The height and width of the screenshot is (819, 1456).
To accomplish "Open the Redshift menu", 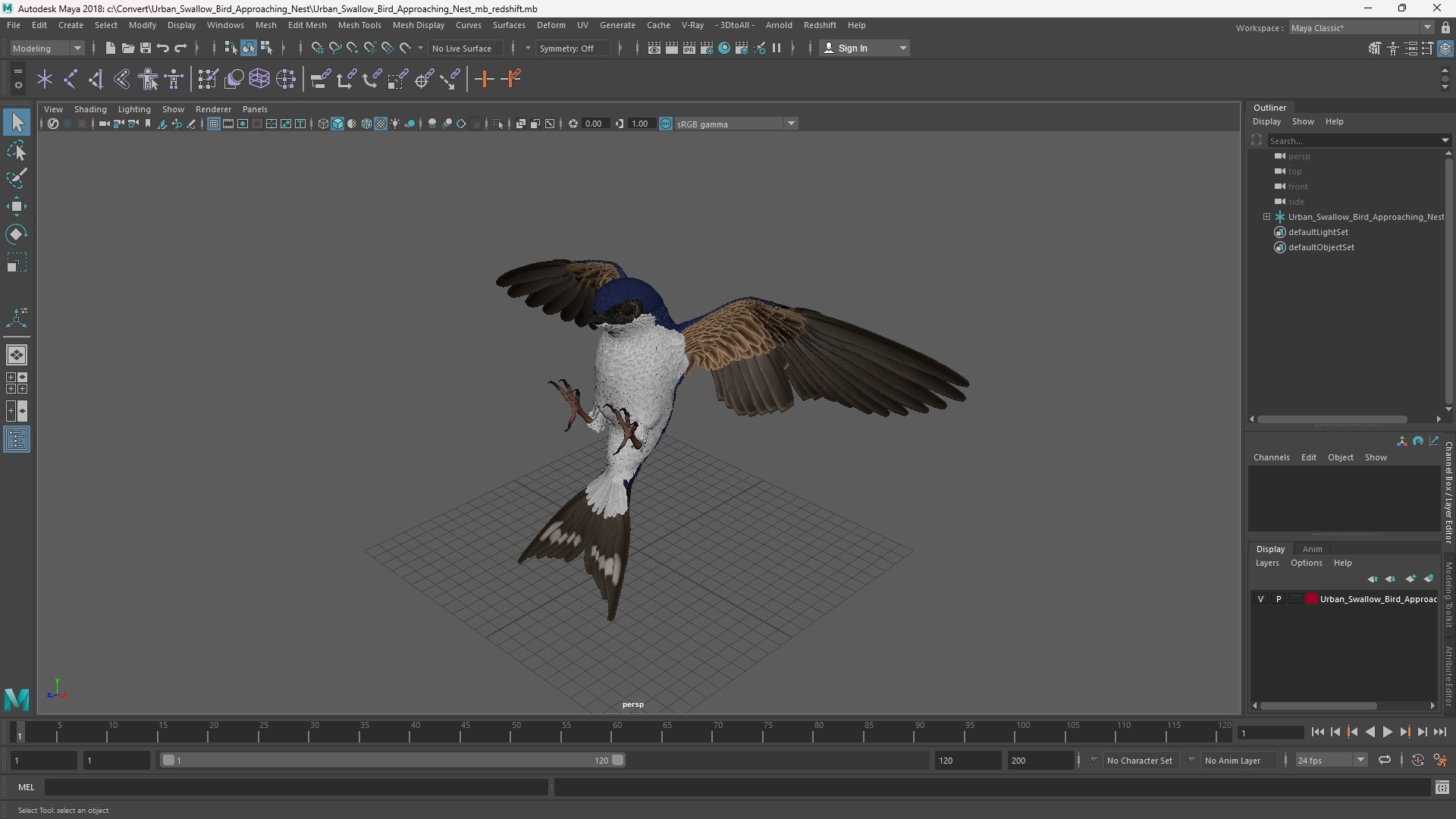I will [820, 25].
